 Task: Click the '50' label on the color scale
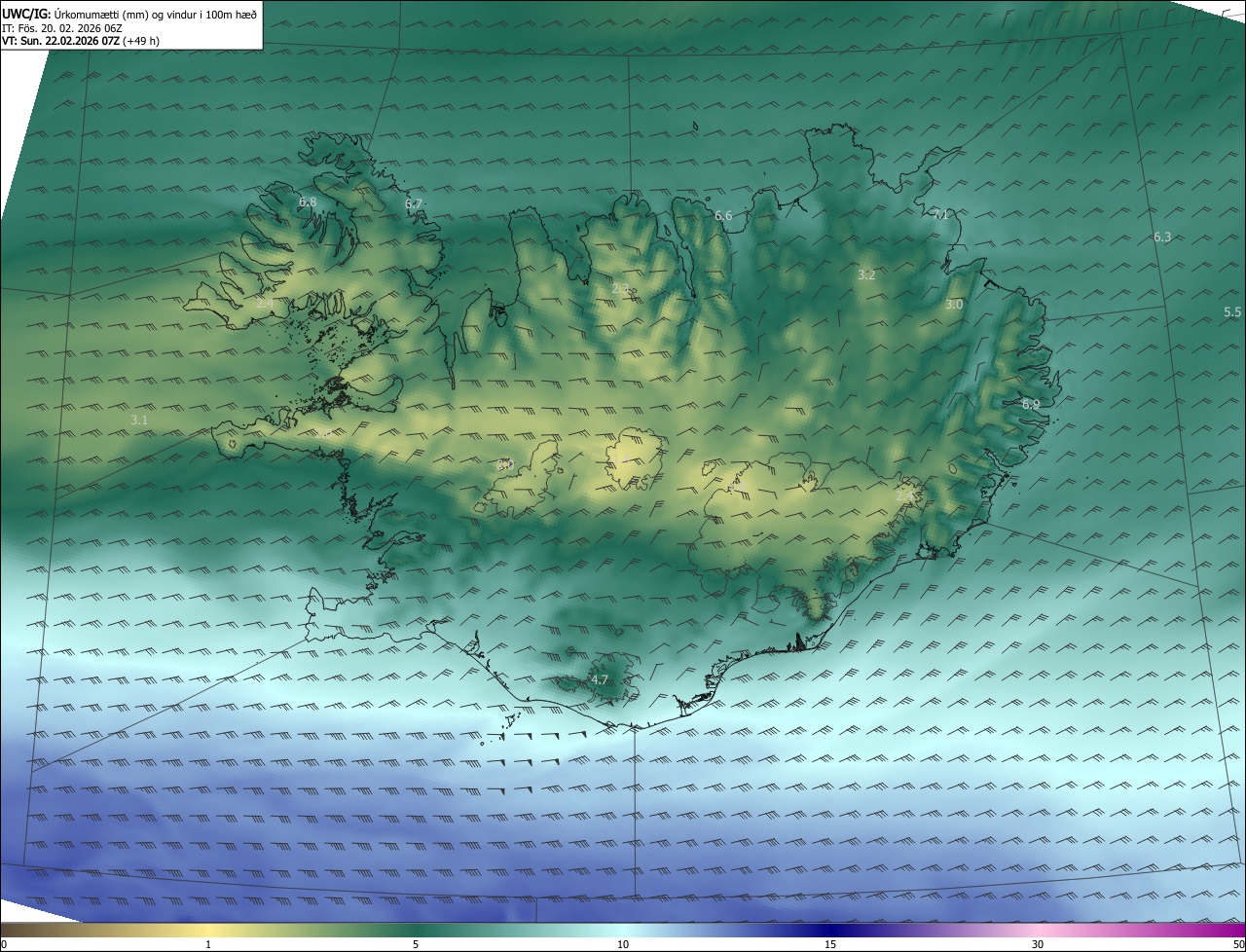1238,944
